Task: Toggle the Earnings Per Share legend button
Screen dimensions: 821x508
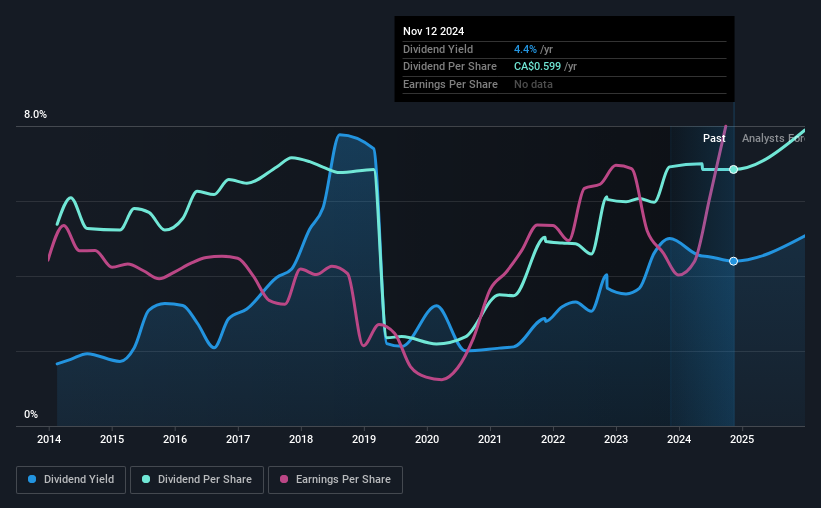Action: [x=335, y=480]
